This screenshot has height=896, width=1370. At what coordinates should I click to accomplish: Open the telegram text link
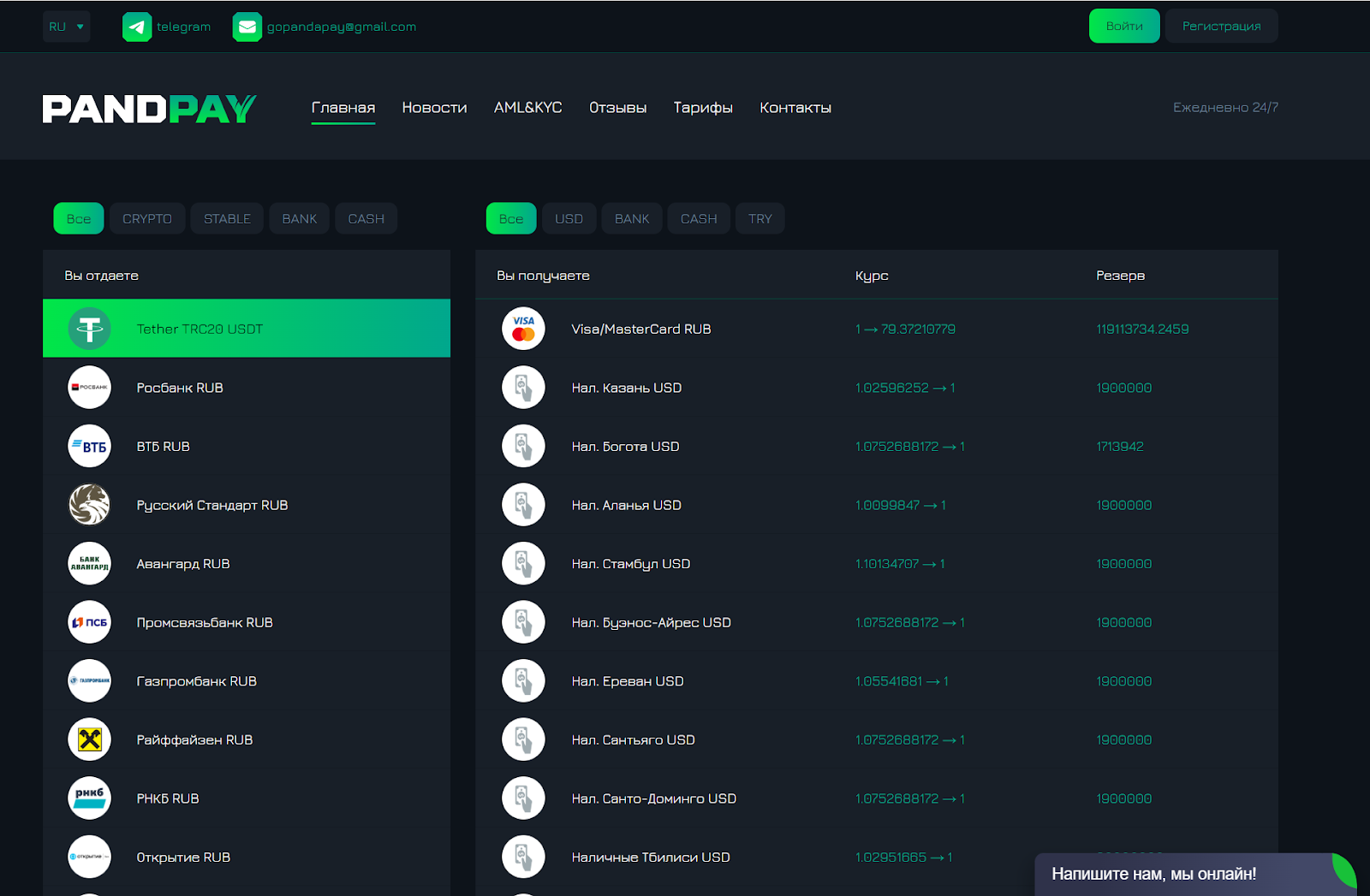pos(183,27)
